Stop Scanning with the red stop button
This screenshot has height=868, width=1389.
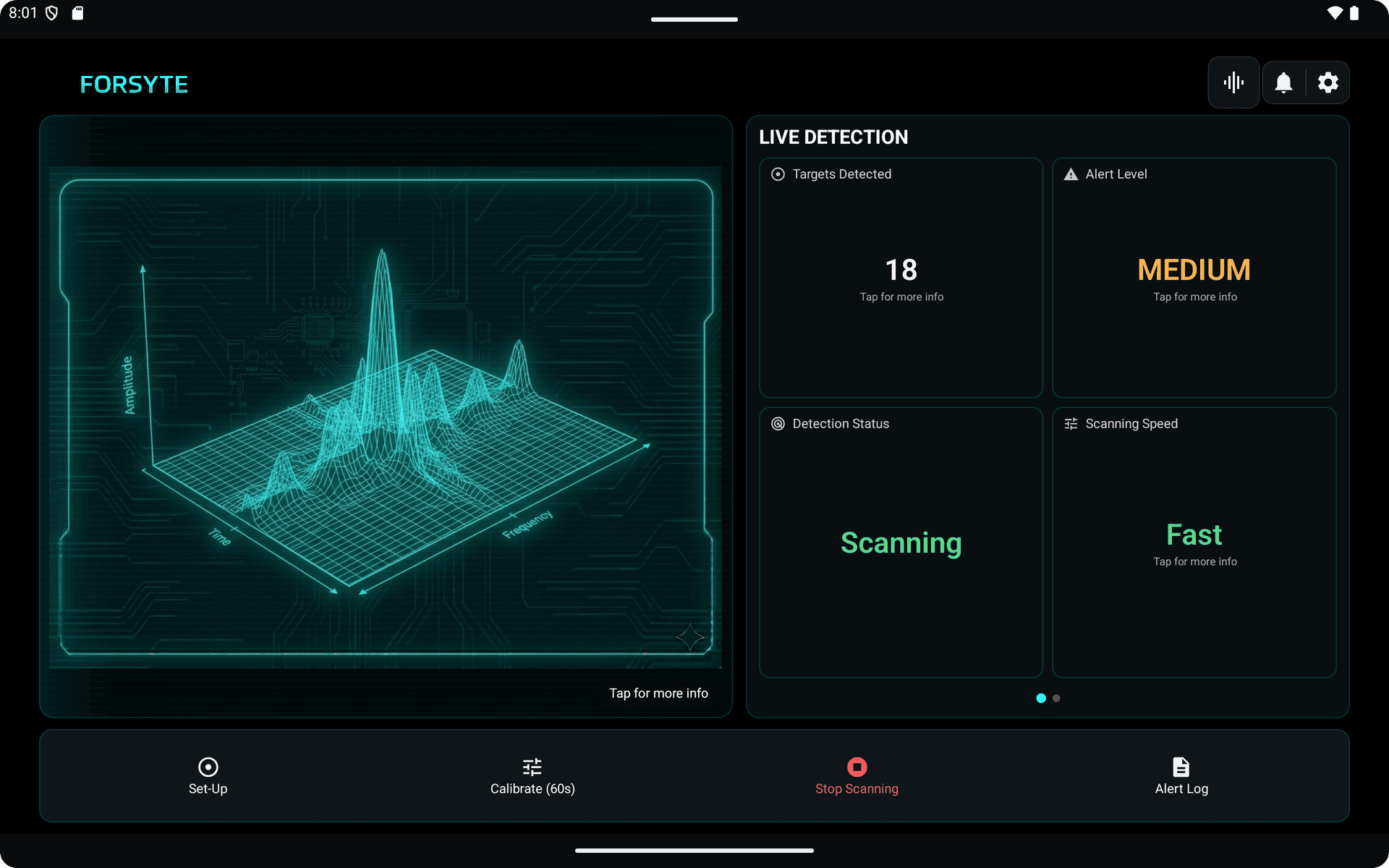click(857, 767)
